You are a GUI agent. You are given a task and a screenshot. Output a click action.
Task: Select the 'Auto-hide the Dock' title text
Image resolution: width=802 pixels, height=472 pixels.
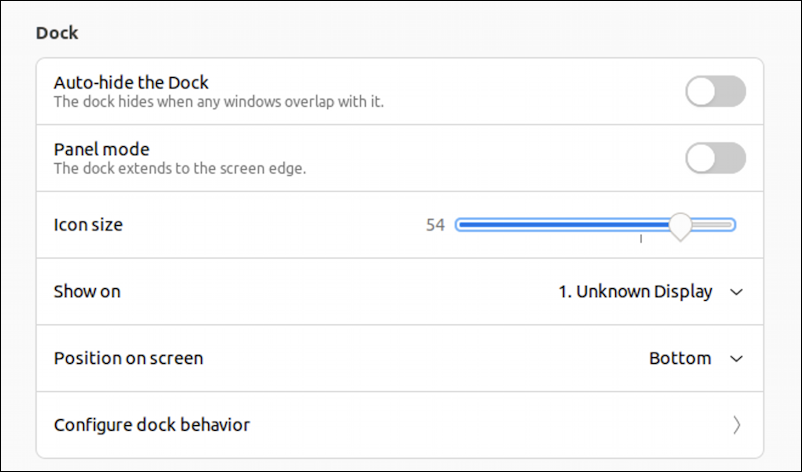(131, 82)
